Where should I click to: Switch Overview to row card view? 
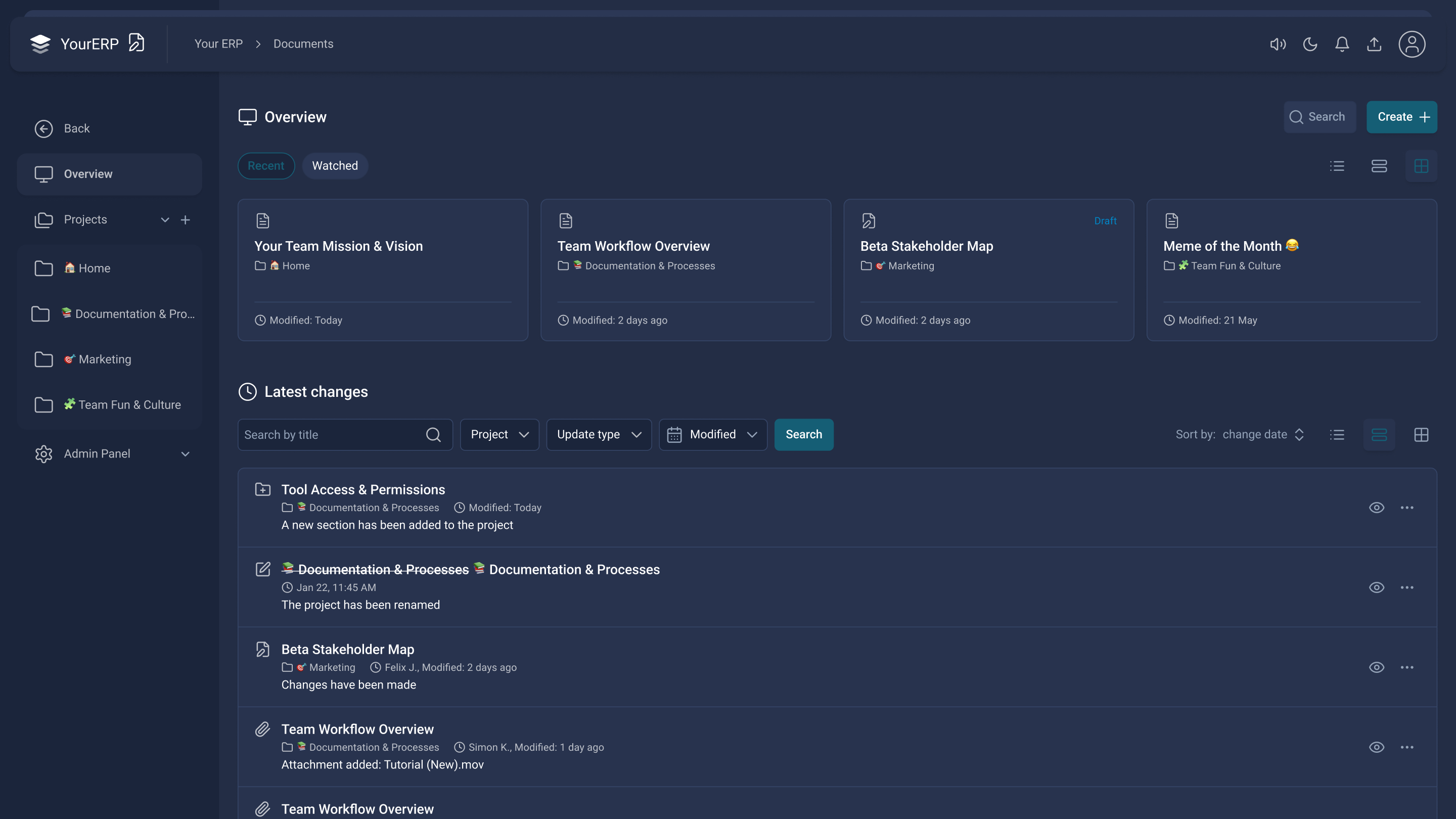1379,166
